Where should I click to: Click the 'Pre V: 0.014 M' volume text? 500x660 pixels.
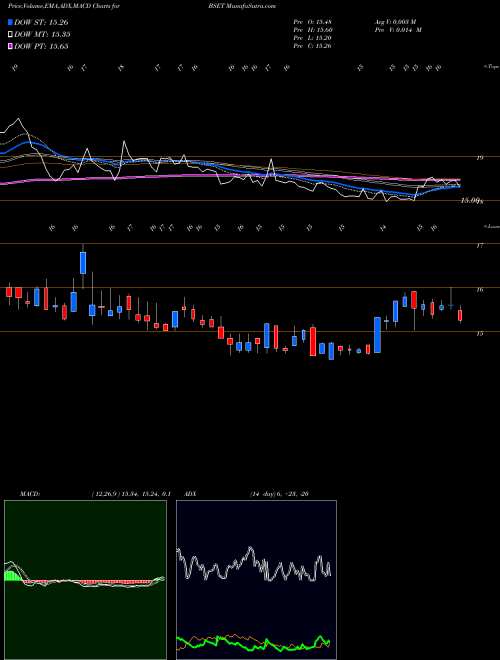click(397, 30)
